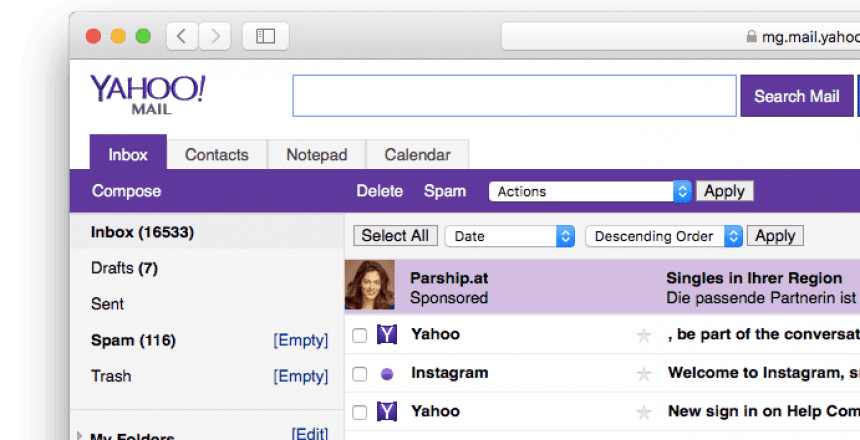Click Apply next to Descending Order
Image resolution: width=860 pixels, height=440 pixels.
click(775, 236)
